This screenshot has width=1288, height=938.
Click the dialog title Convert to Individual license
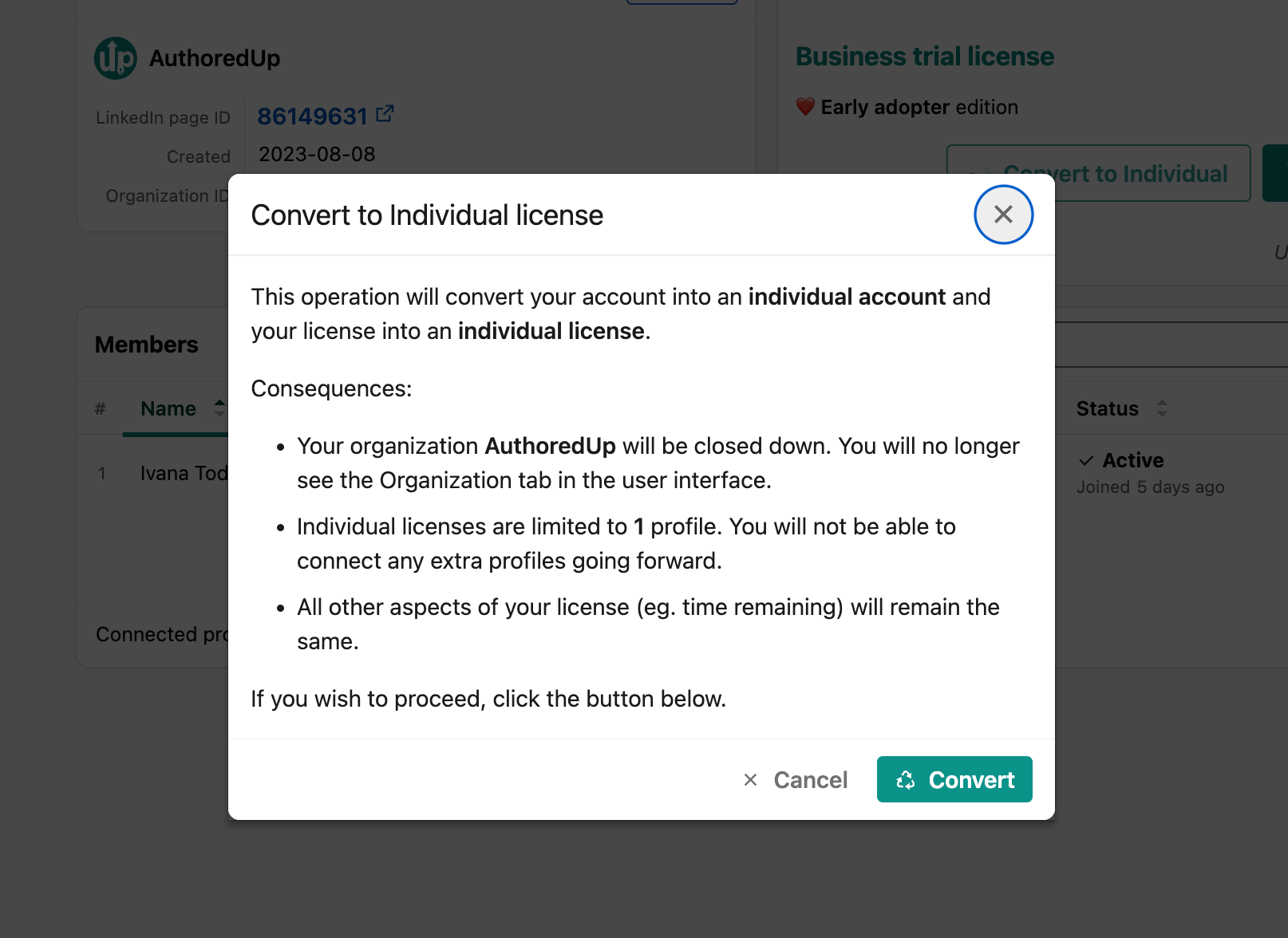click(x=427, y=215)
